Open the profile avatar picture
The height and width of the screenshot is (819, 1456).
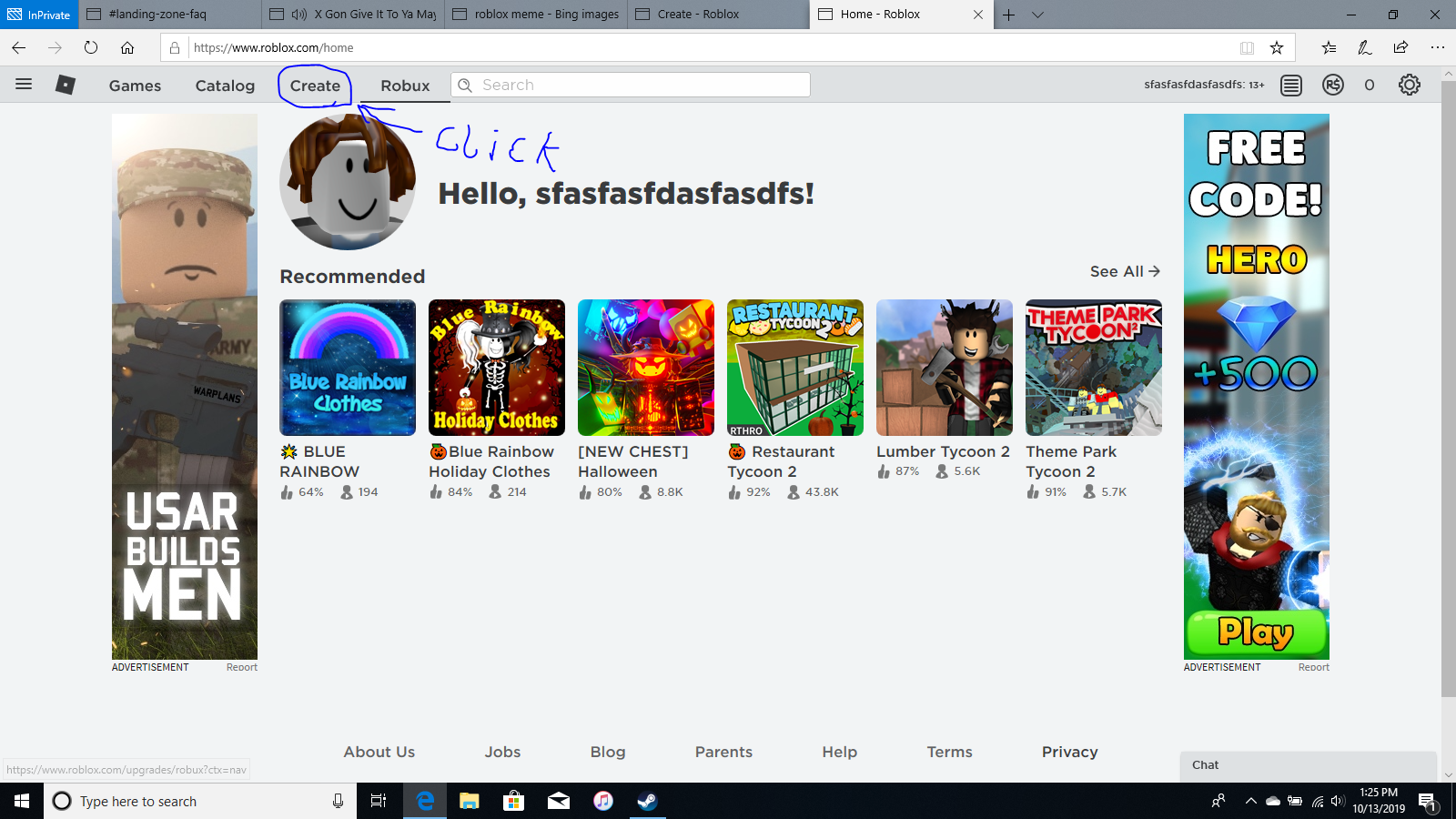click(x=348, y=182)
